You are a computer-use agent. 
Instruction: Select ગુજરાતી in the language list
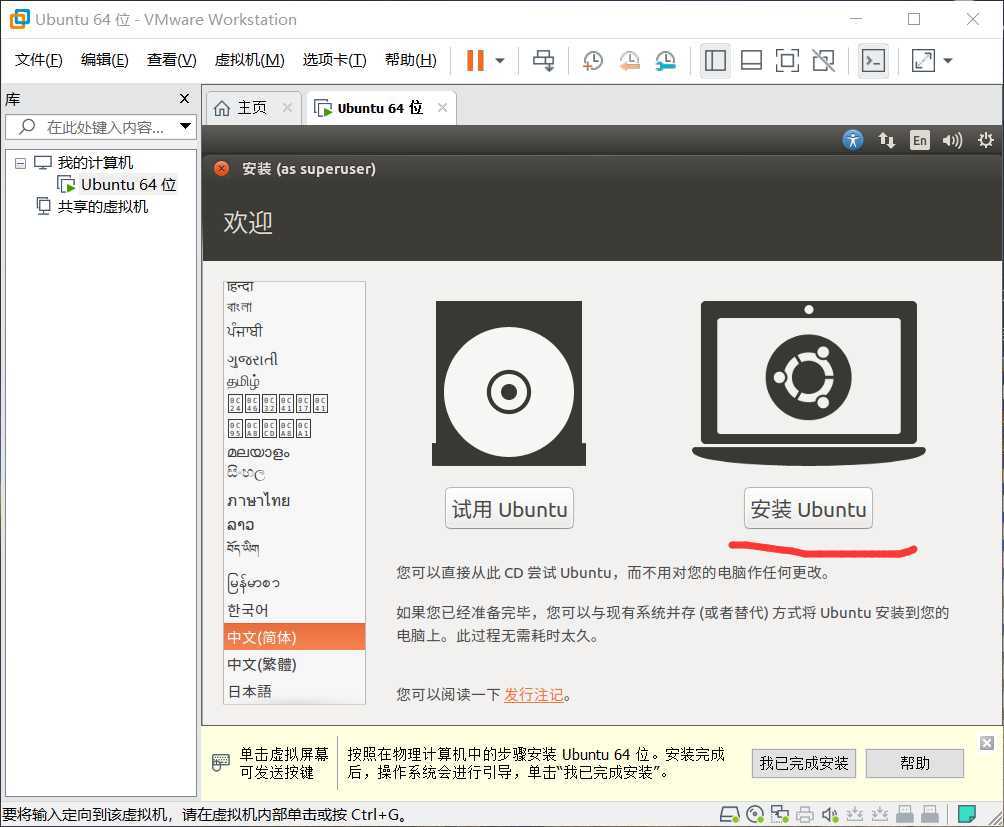(x=295, y=358)
